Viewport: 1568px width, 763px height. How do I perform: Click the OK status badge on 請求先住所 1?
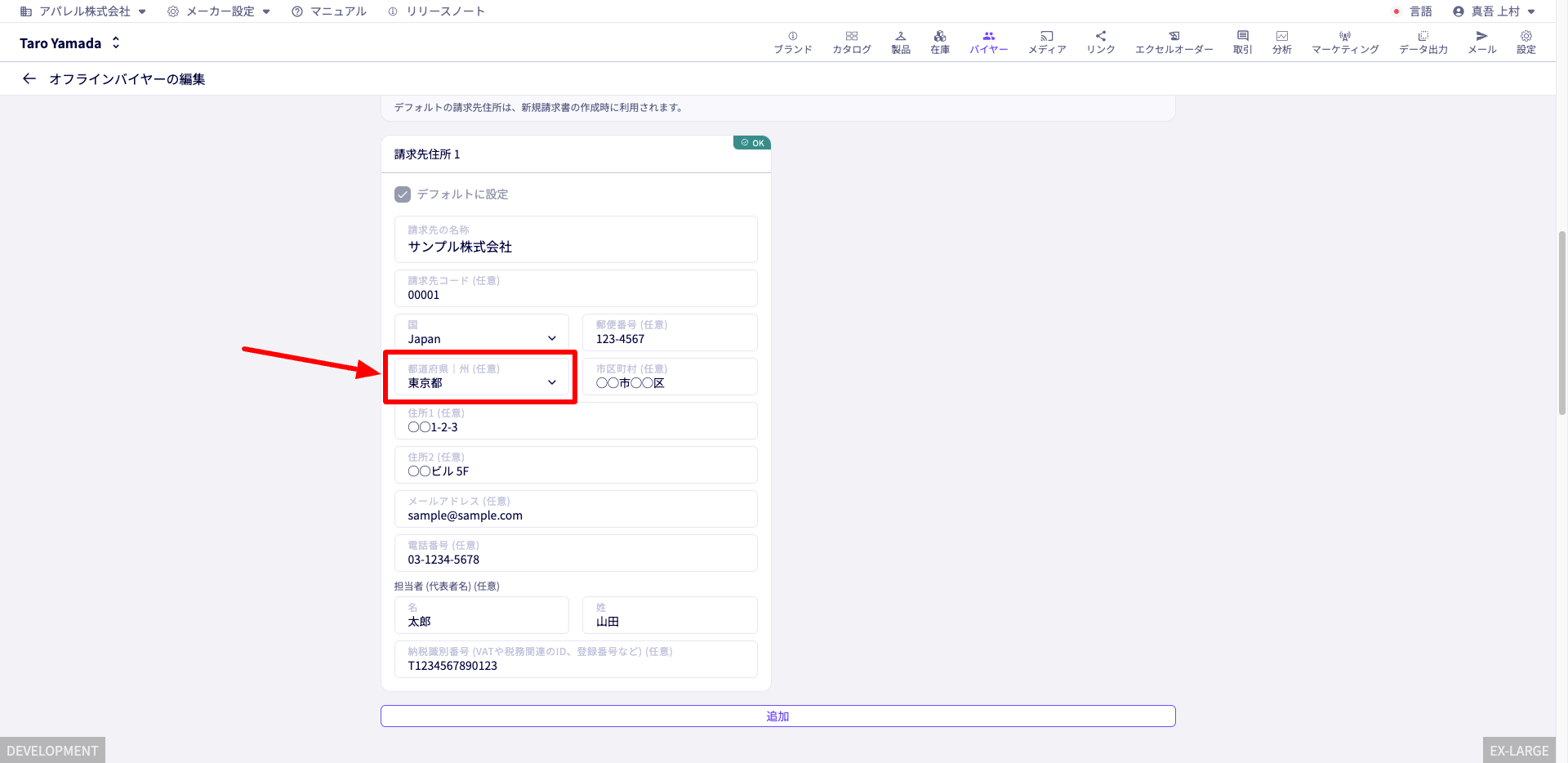(x=752, y=143)
